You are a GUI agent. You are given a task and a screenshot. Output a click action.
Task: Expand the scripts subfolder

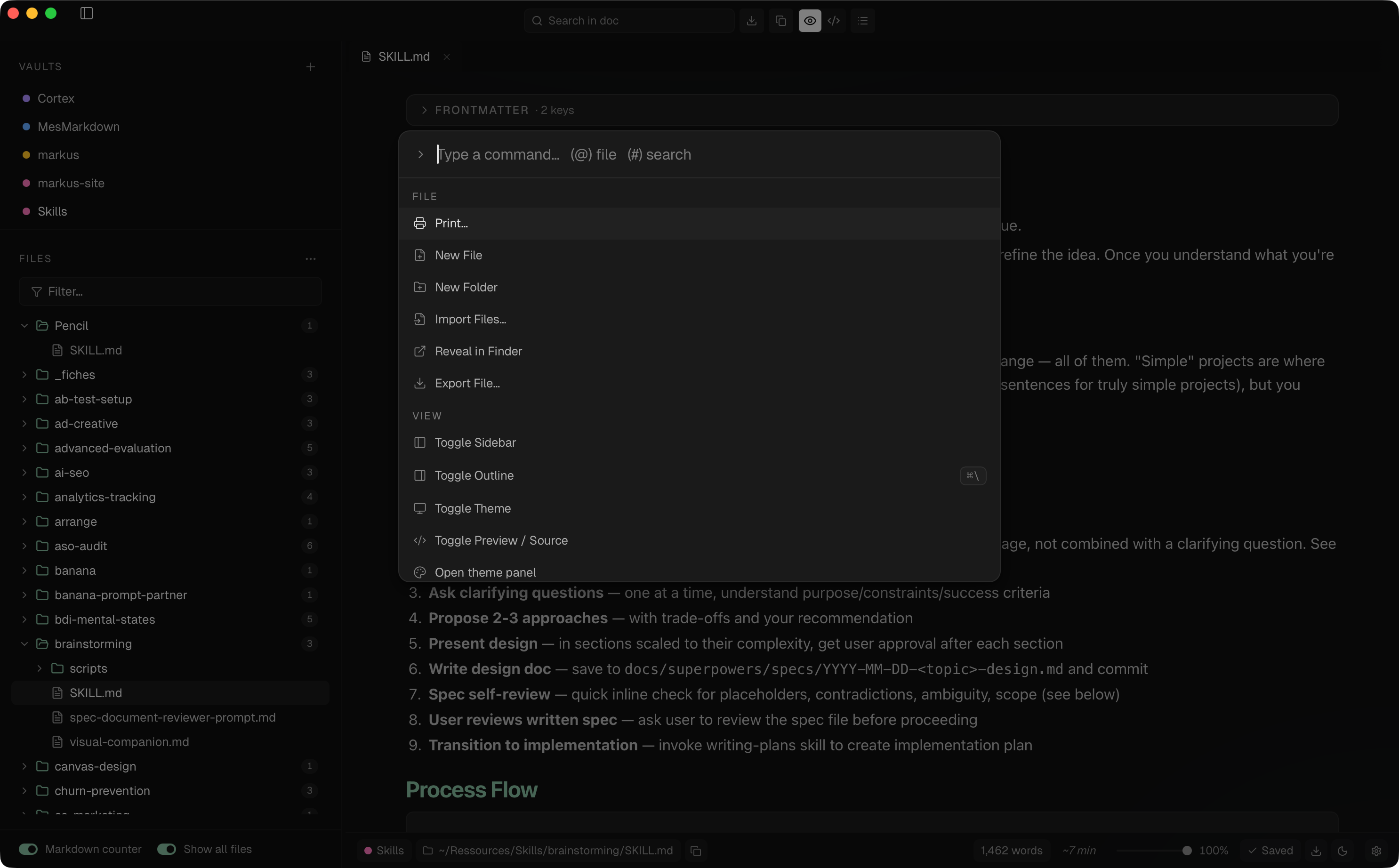(39, 669)
